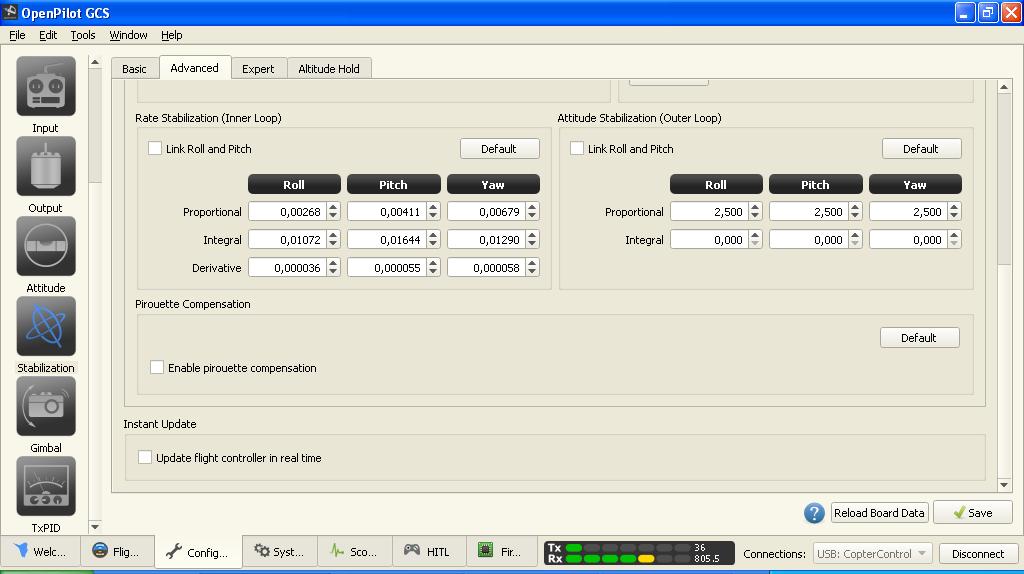Click the blue help question mark icon
Screen dimensions: 1024x574
coord(814,513)
